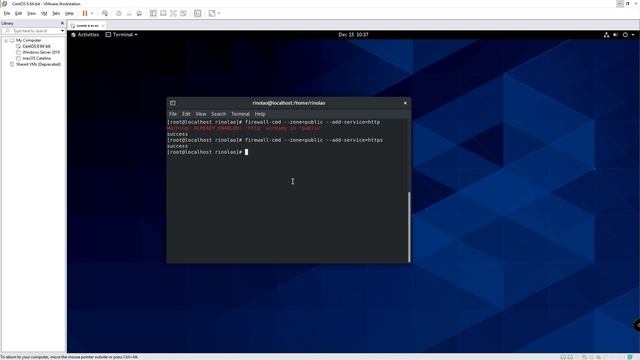Viewport: 640px width, 360px height.
Task: Switch to the CentOS VM tab
Action: [x=87, y=25]
